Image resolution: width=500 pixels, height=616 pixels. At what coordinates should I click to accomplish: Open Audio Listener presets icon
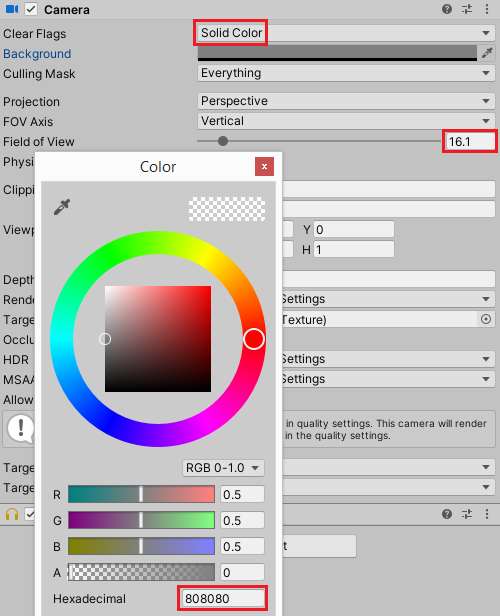(x=467, y=514)
